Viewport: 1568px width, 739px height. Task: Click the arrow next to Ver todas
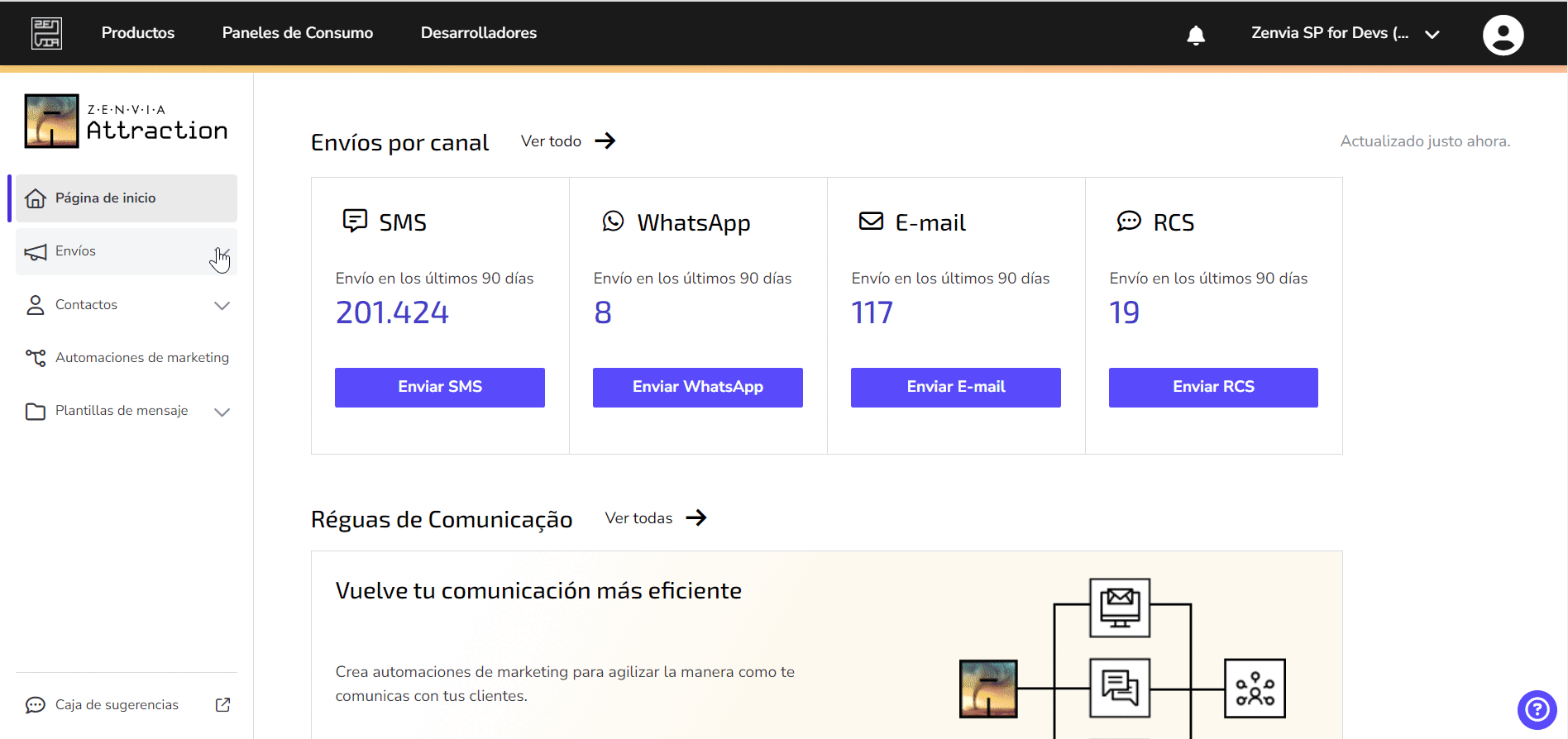click(x=696, y=517)
